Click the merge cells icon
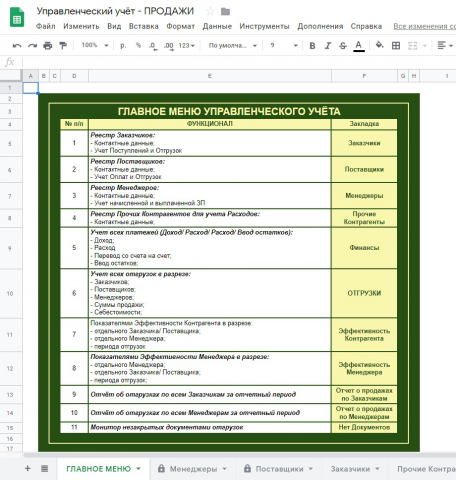 (413, 46)
